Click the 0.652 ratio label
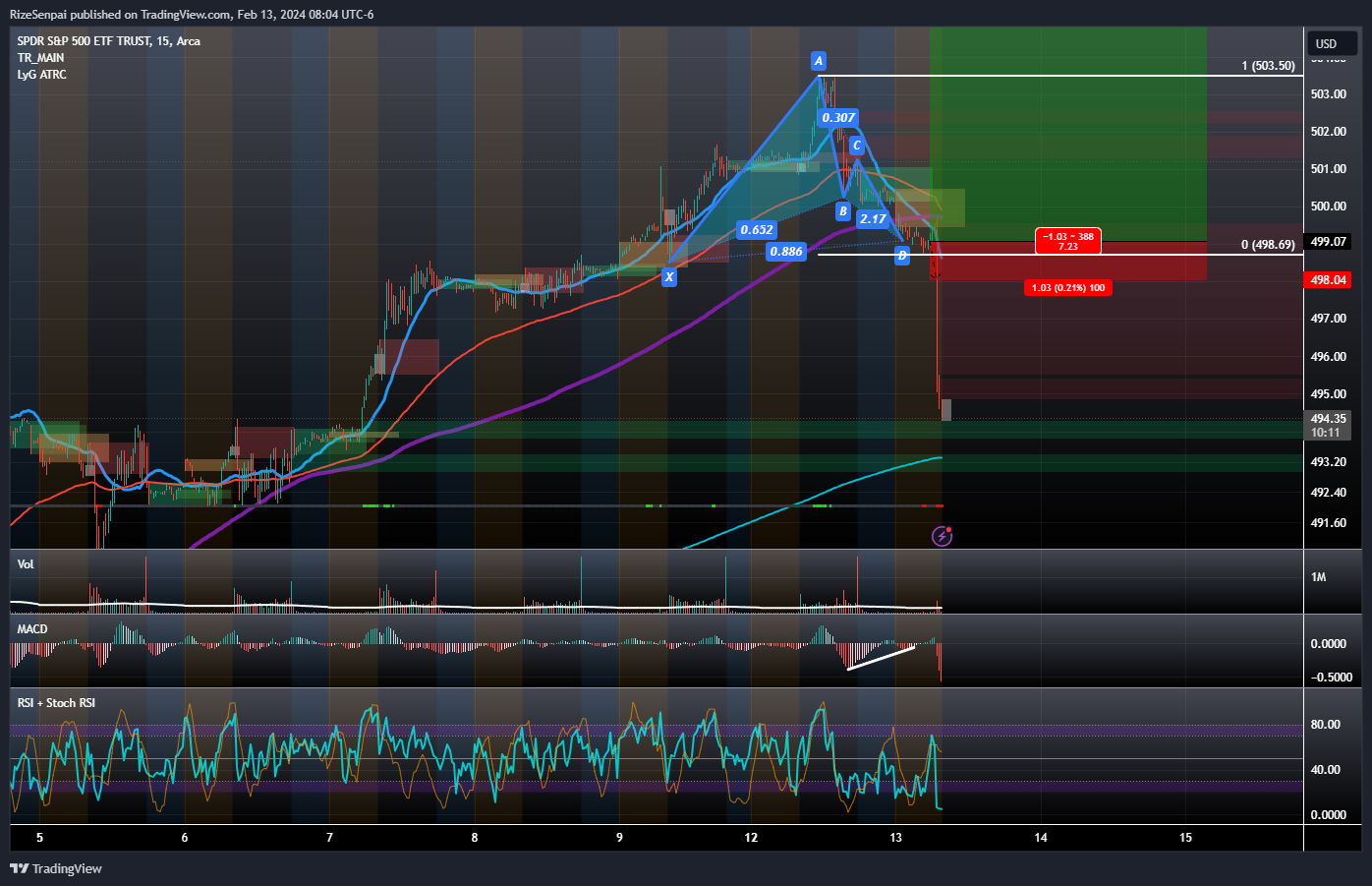The width and height of the screenshot is (1372, 886). tap(757, 230)
